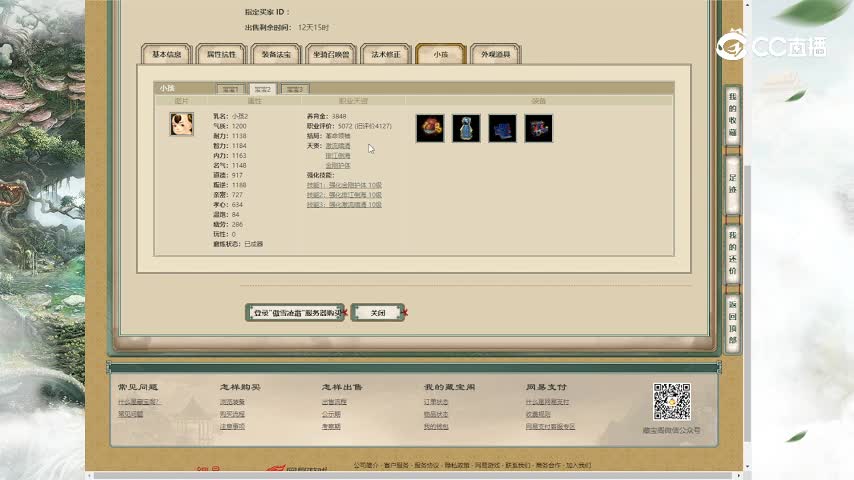Scan the WeChat QR code image
The height and width of the screenshot is (480, 854).
671,402
